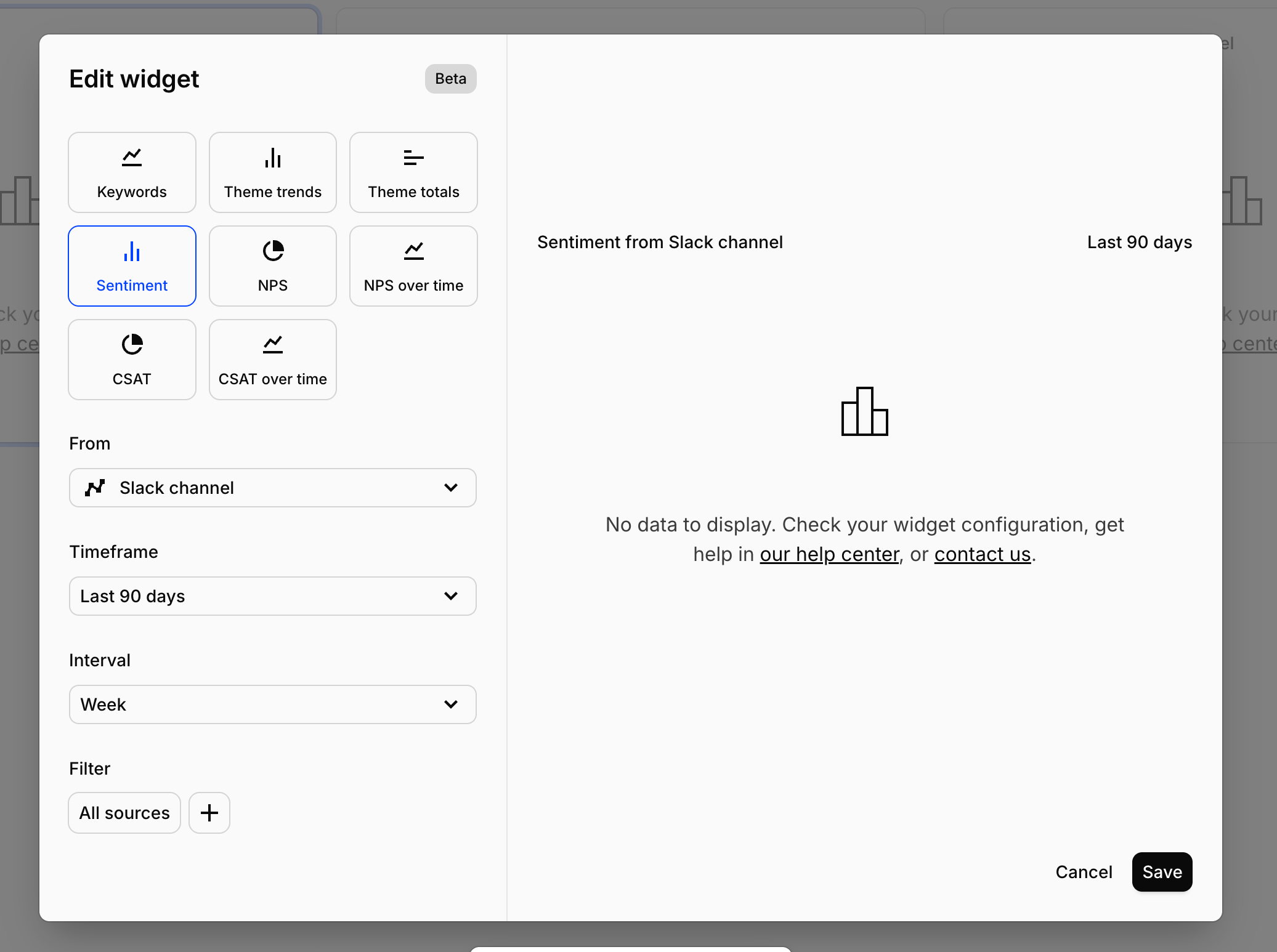Select the CSAT pie chart icon
The image size is (1277, 952).
point(132,345)
